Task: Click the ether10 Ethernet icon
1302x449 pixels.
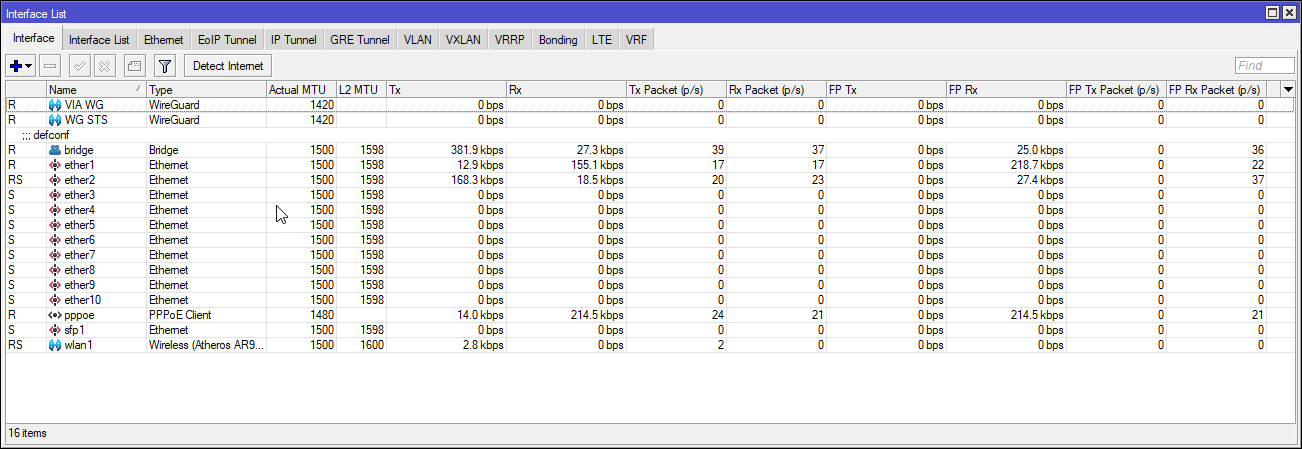Action: click(55, 300)
